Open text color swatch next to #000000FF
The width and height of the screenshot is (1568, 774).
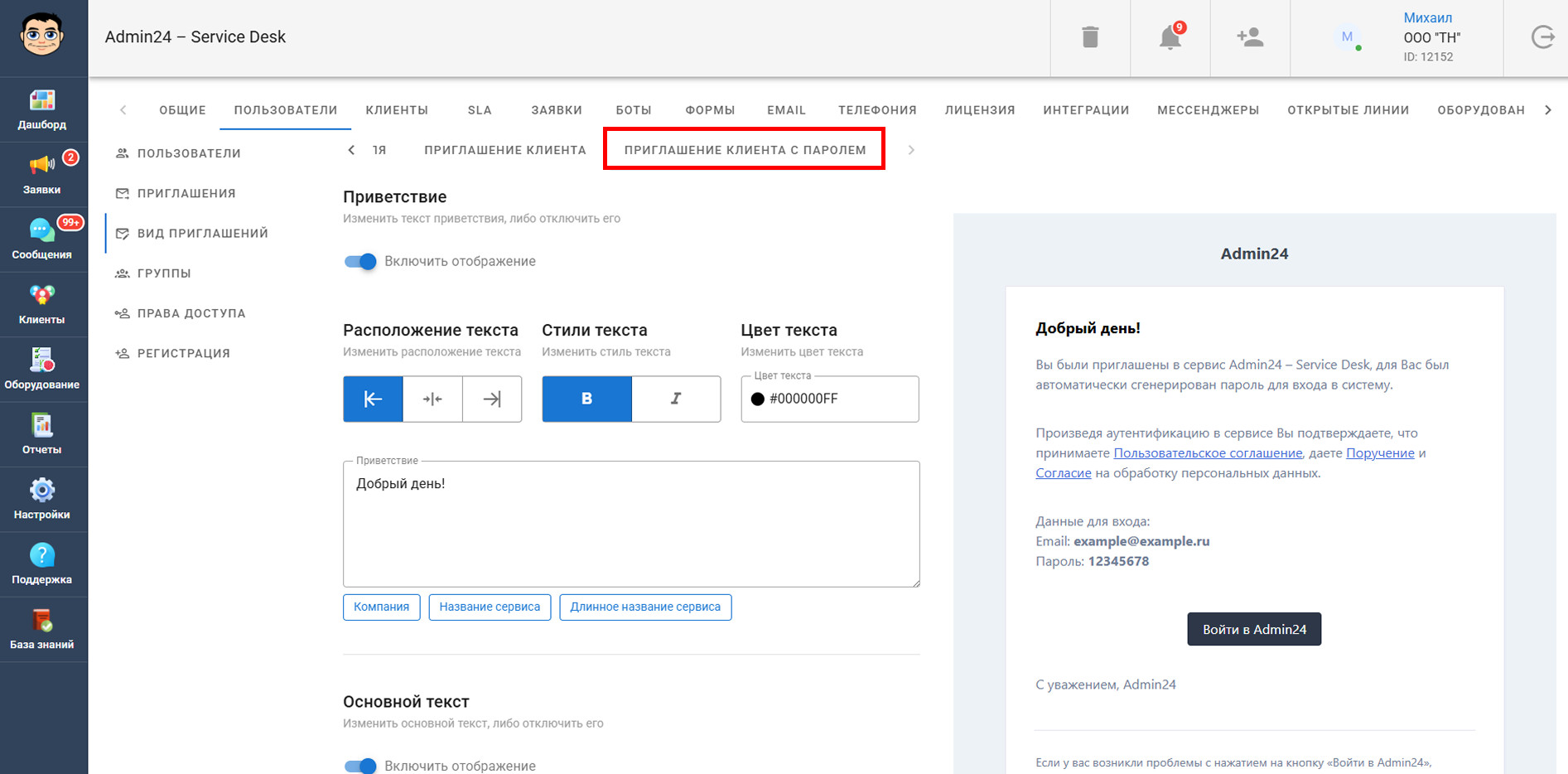pyautogui.click(x=757, y=399)
